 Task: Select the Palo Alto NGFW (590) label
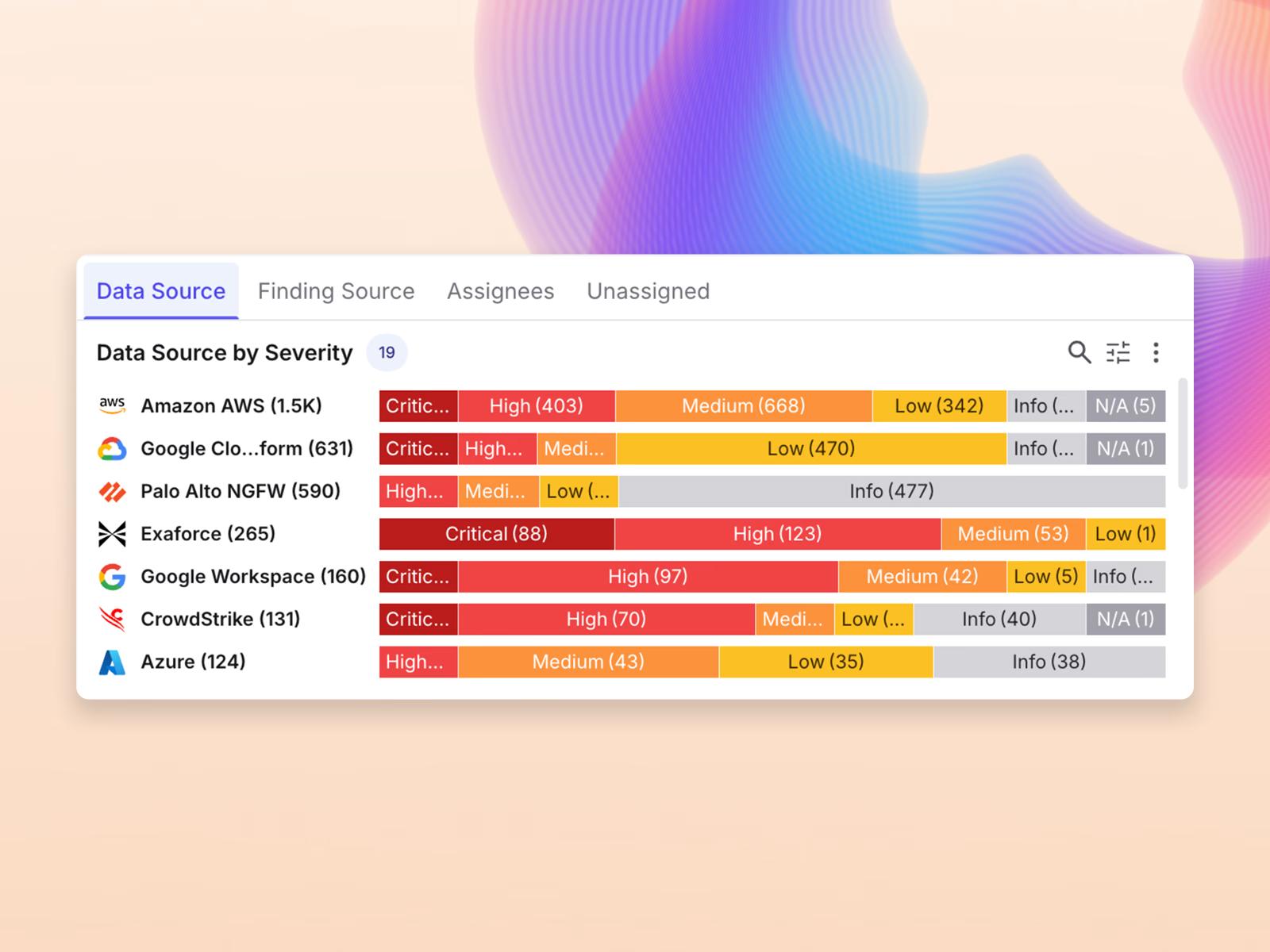(x=241, y=491)
